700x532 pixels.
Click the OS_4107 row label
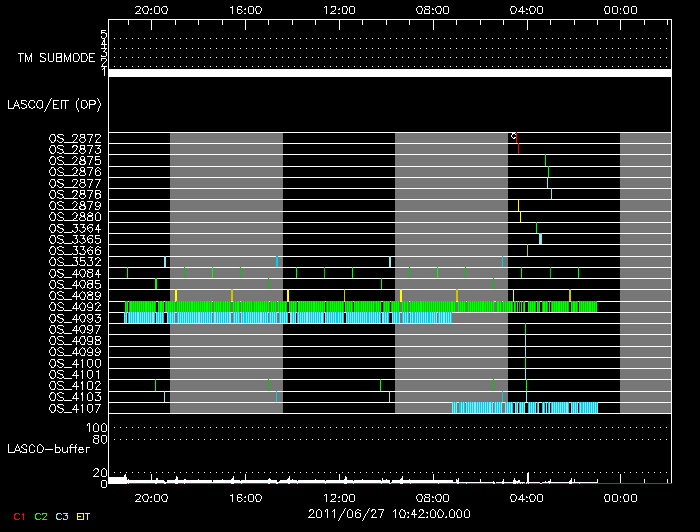[x=75, y=408]
